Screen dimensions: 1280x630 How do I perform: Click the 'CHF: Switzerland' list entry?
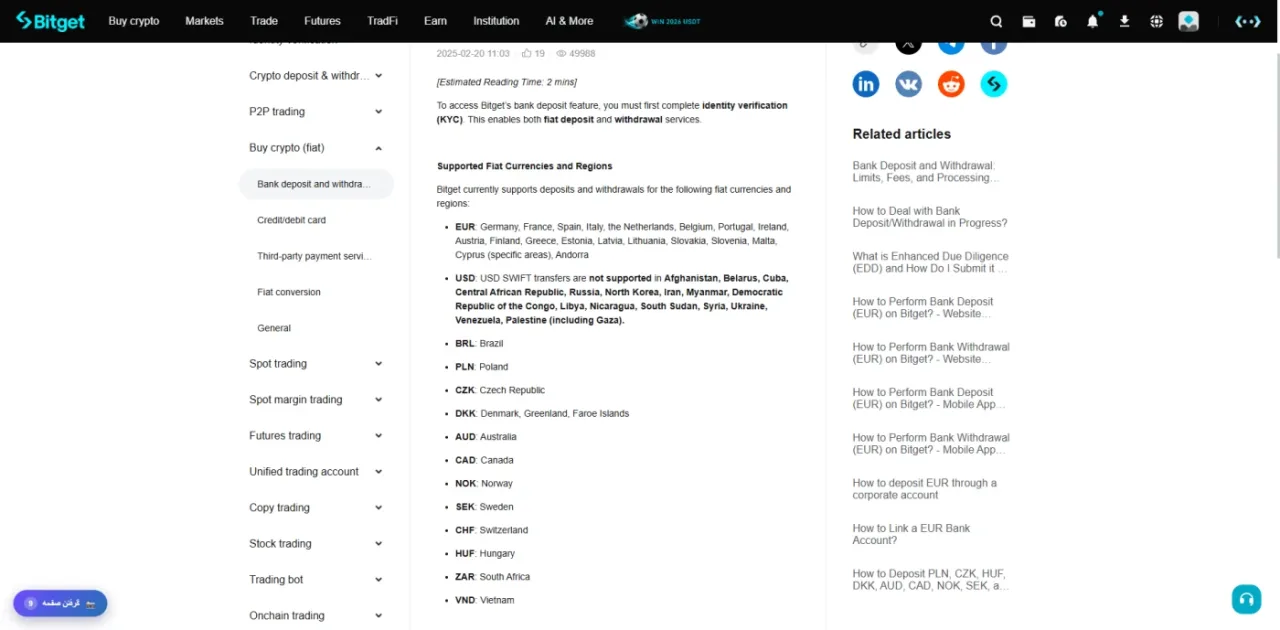pos(491,530)
